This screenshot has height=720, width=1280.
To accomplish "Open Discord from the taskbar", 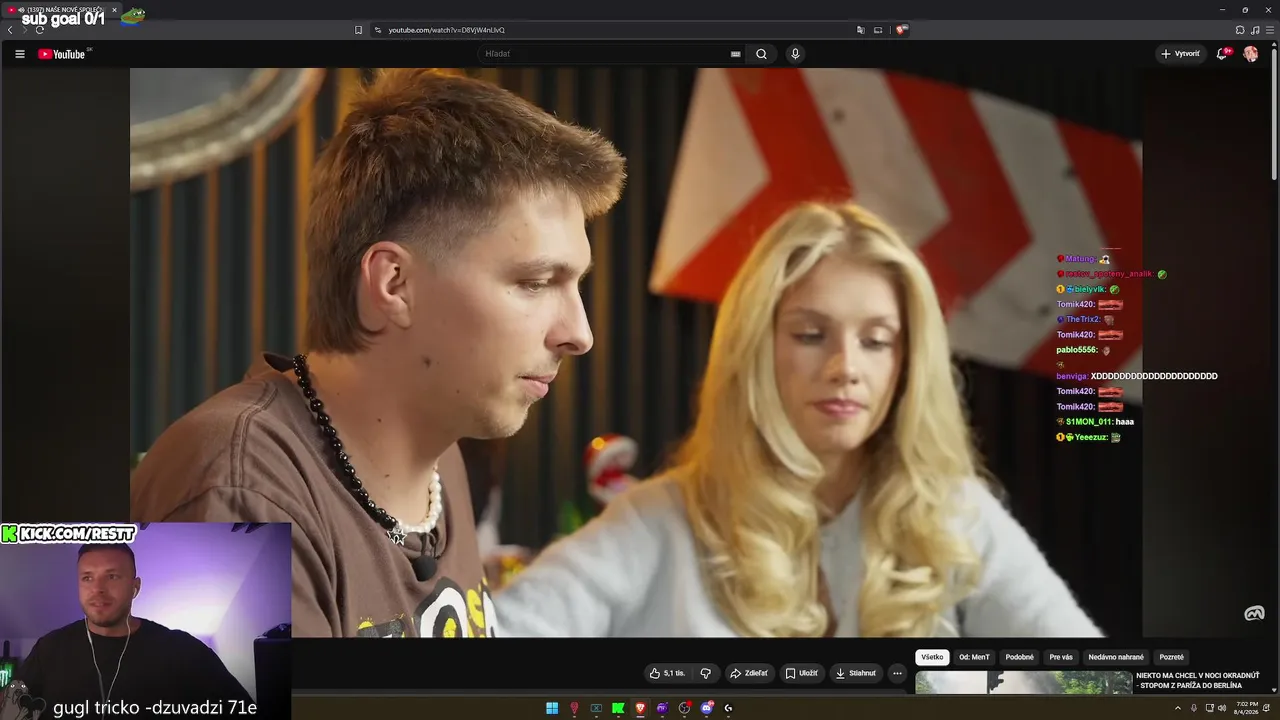I will point(706,708).
